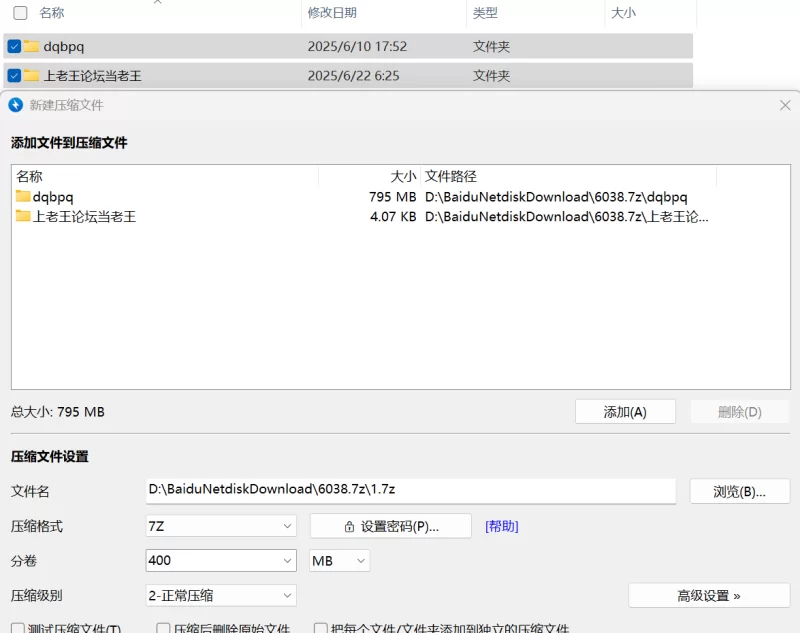Click the 文件名 path input field

(x=411, y=491)
